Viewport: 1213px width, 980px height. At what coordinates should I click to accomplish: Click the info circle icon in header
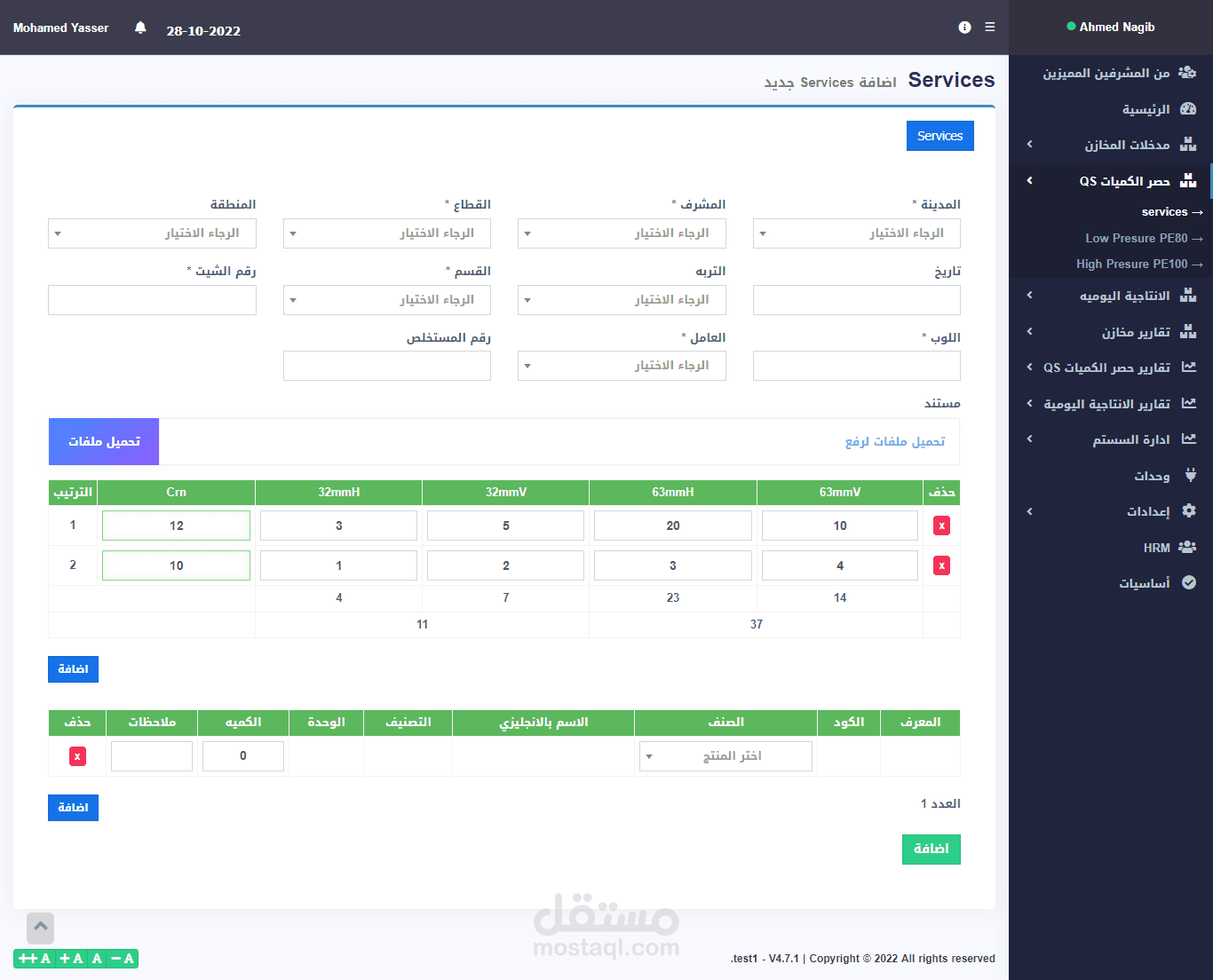pos(964,28)
